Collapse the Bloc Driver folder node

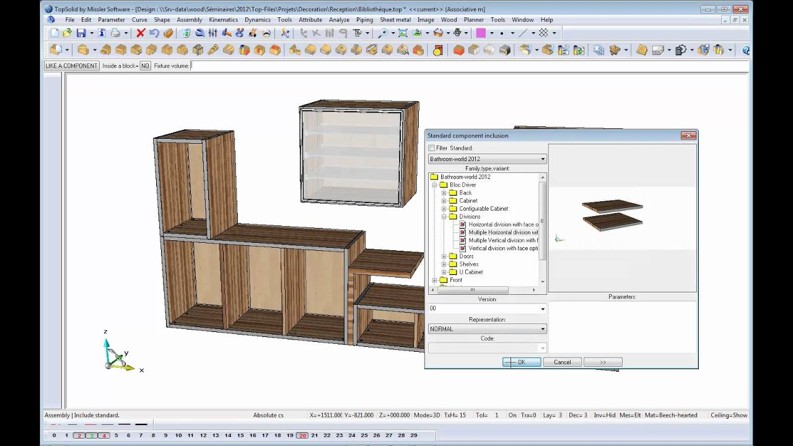click(x=434, y=185)
